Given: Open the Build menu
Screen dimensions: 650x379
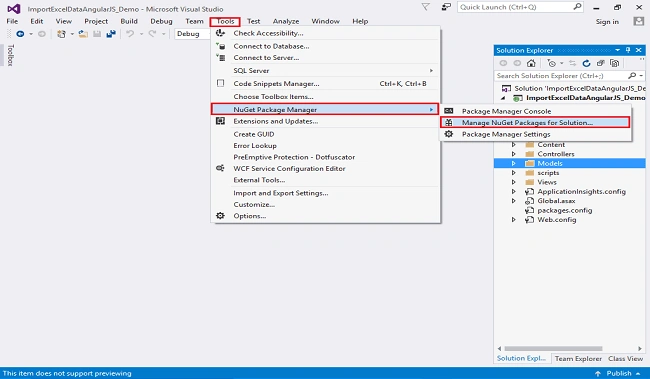Looking at the screenshot, I should (x=129, y=21).
